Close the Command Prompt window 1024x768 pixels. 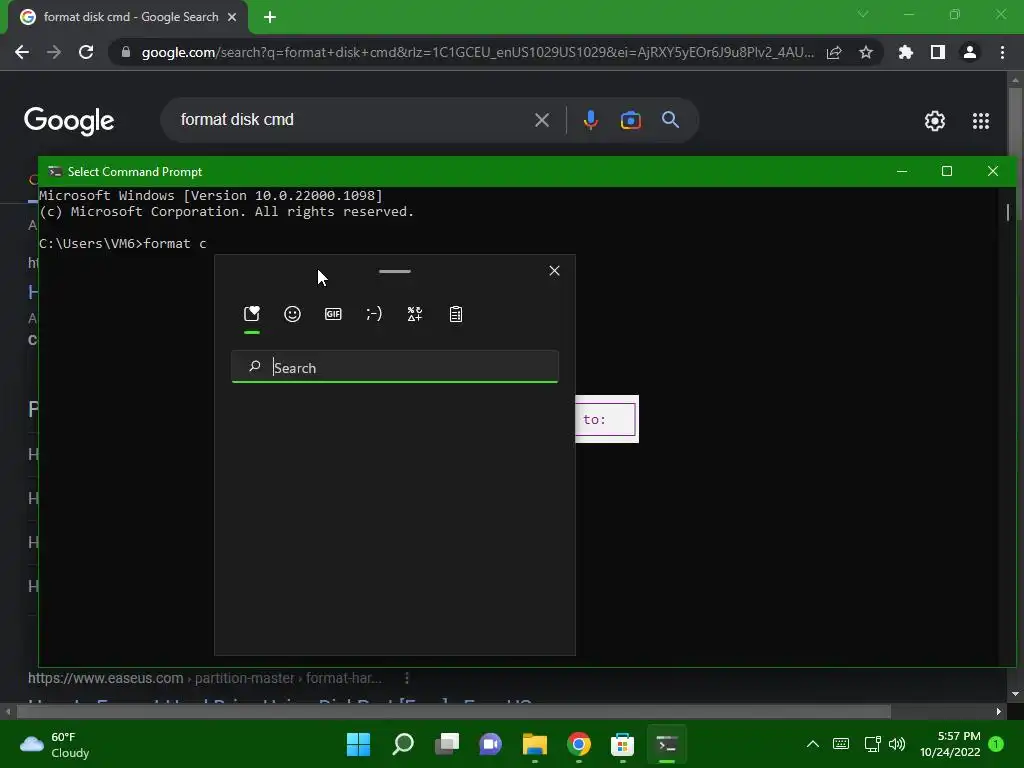click(993, 171)
